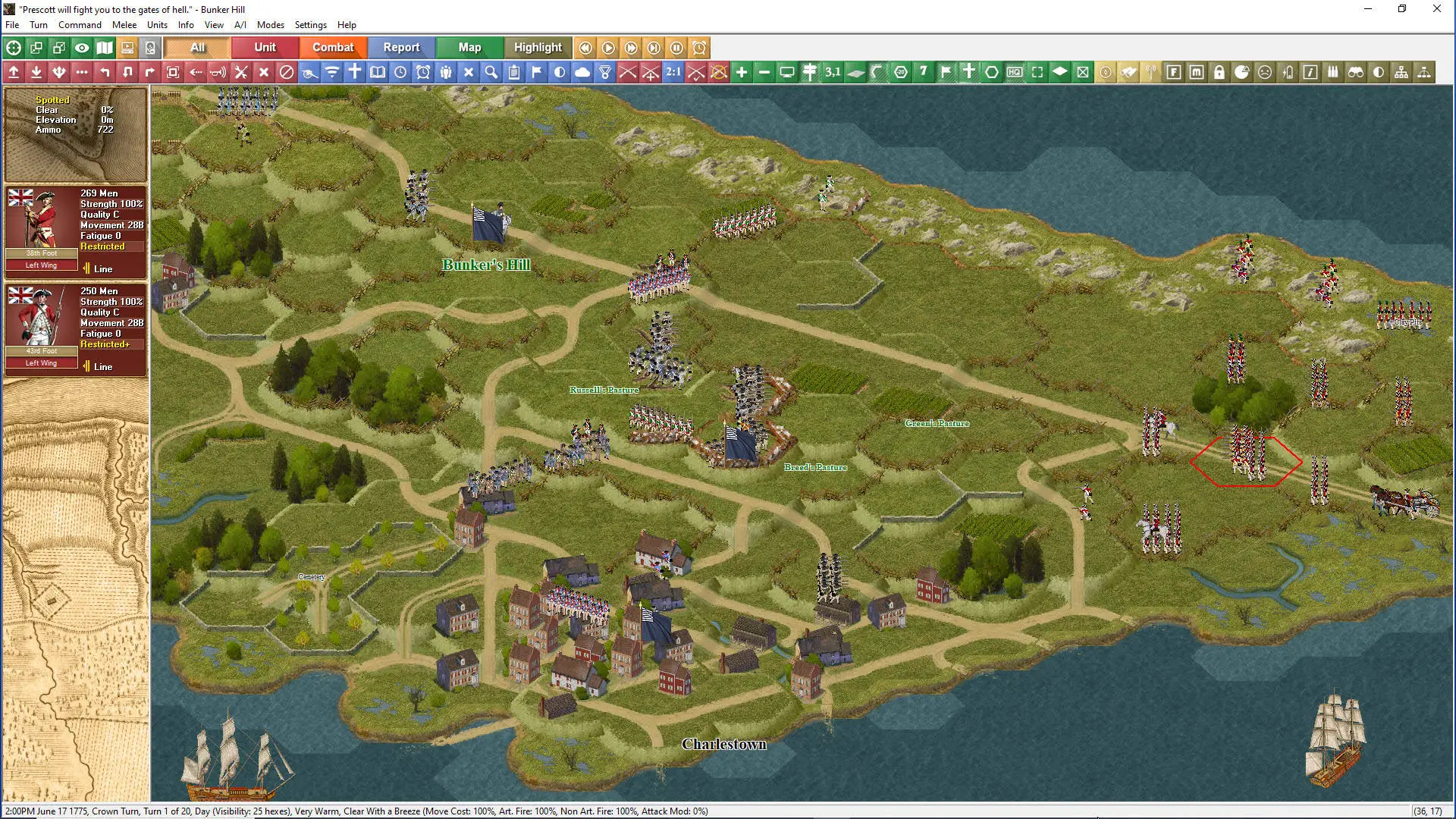Select the Highlight toolbar tab
Screen dimensions: 1456x819
pyautogui.click(x=538, y=47)
